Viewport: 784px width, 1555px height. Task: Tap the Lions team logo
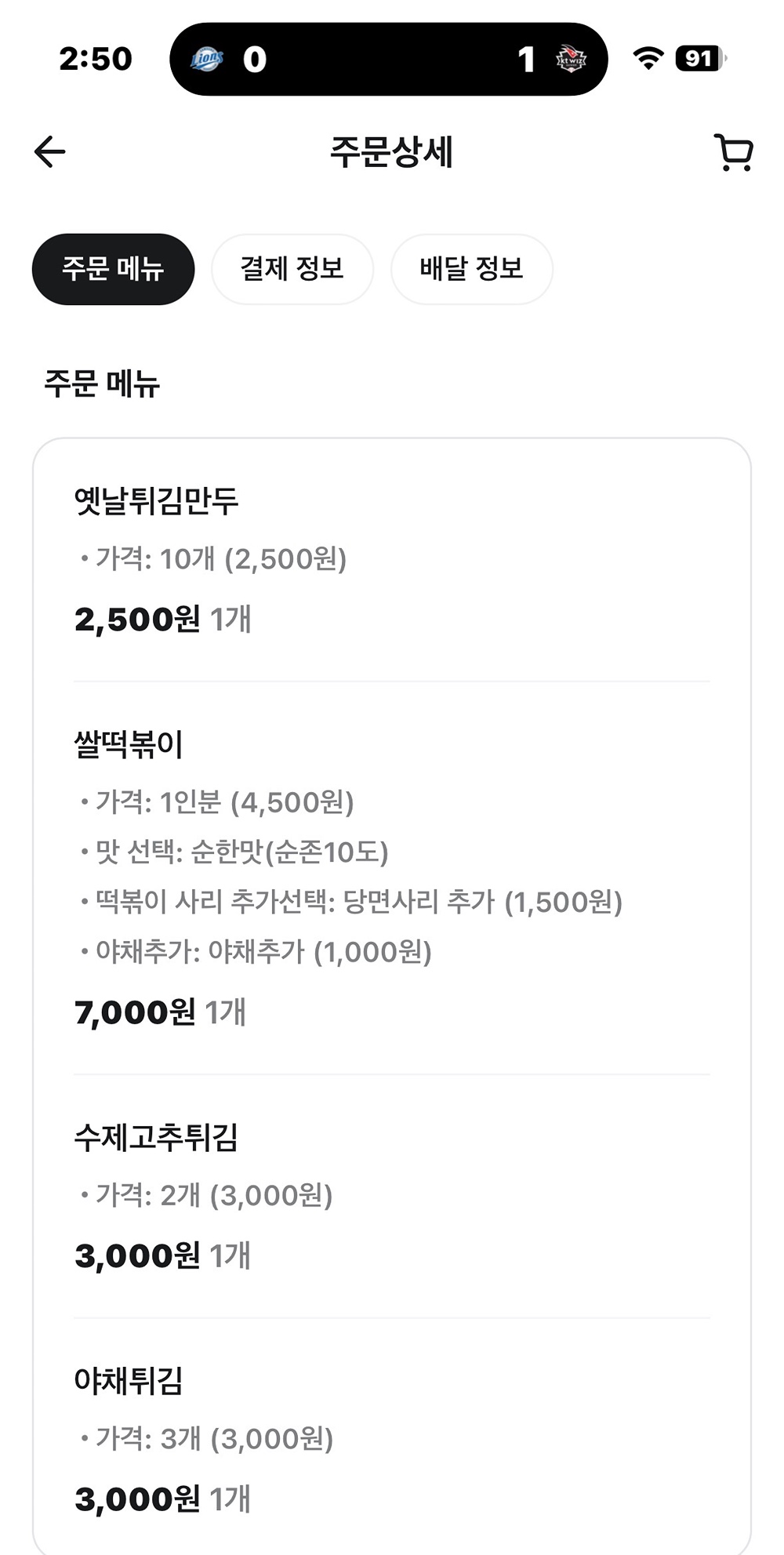(x=208, y=59)
